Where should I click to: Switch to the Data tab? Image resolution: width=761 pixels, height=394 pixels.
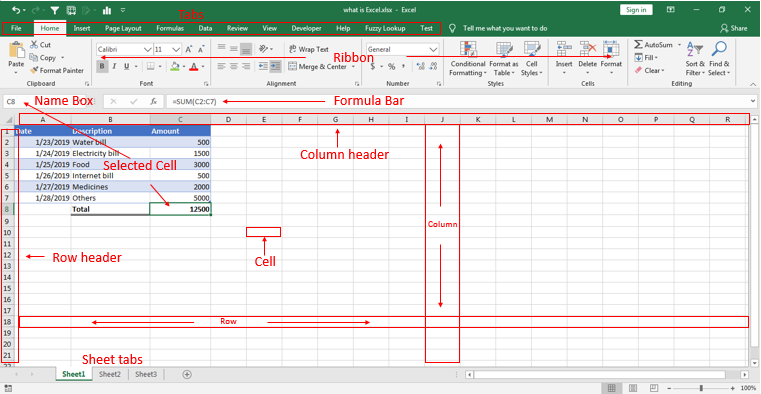(205, 28)
